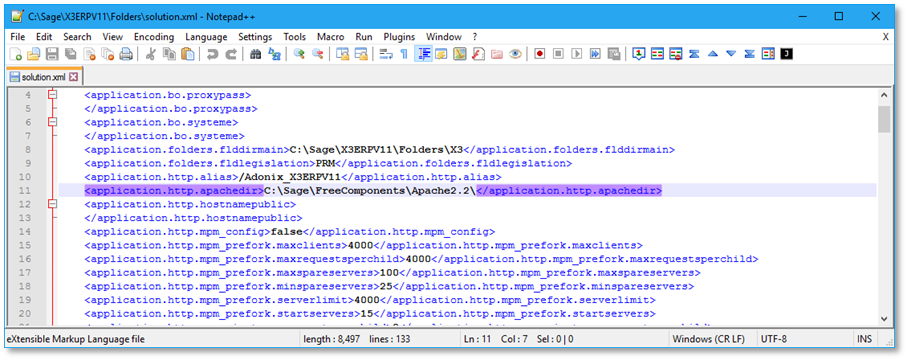Image resolution: width=907 pixels, height=360 pixels.
Task: Click the INS indicator in the status bar
Action: point(865,339)
